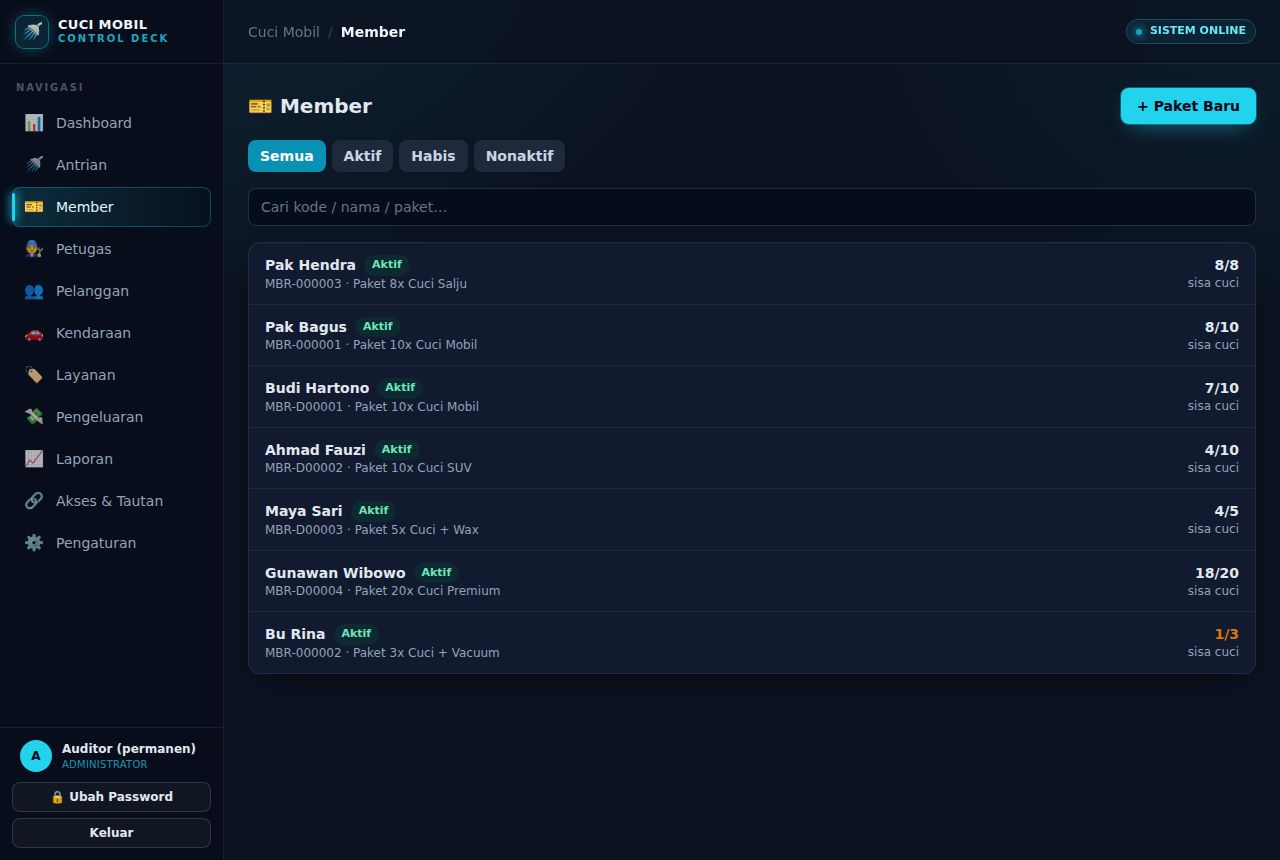
Task: Open Layanan in the sidebar
Action: coord(111,375)
